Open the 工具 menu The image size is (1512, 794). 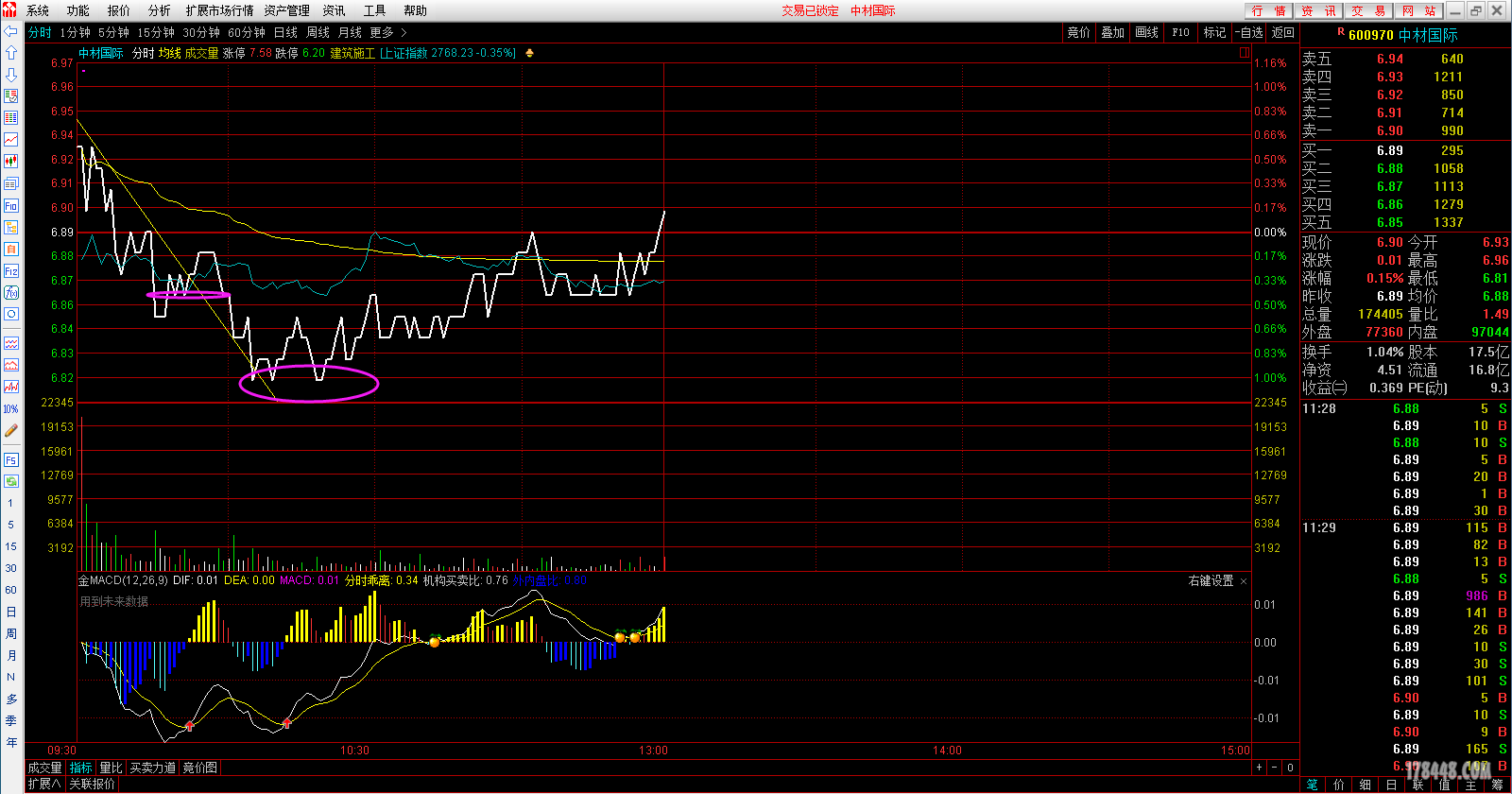coord(374,10)
